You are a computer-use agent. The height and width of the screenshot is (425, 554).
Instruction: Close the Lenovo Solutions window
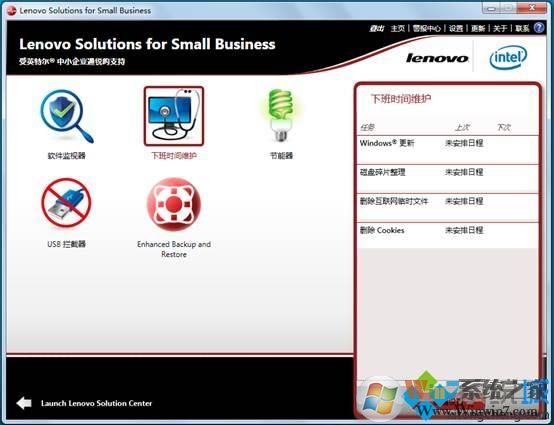coord(532,7)
